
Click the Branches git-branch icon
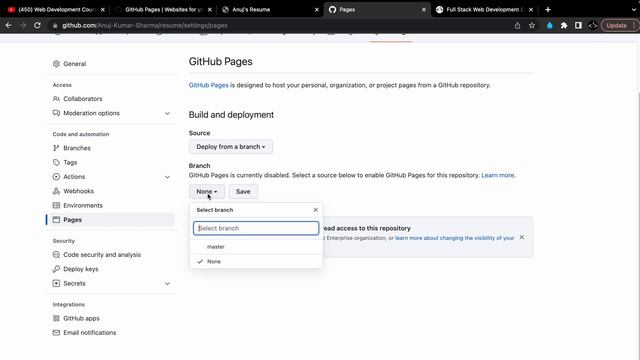click(56, 148)
